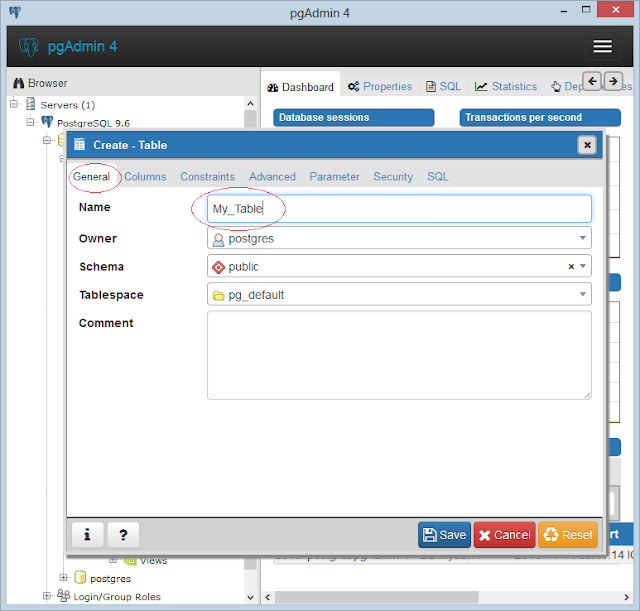Expand the Login/Group Roles node
The image size is (640, 611).
(47, 596)
